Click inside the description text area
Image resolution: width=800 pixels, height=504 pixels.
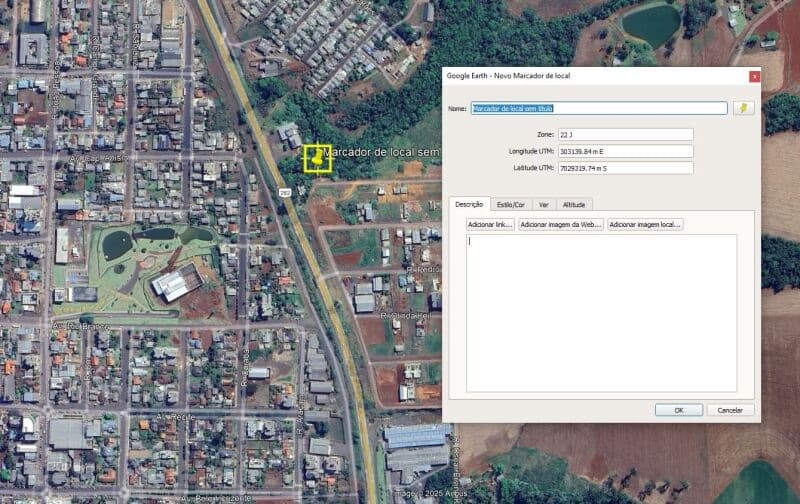point(601,313)
